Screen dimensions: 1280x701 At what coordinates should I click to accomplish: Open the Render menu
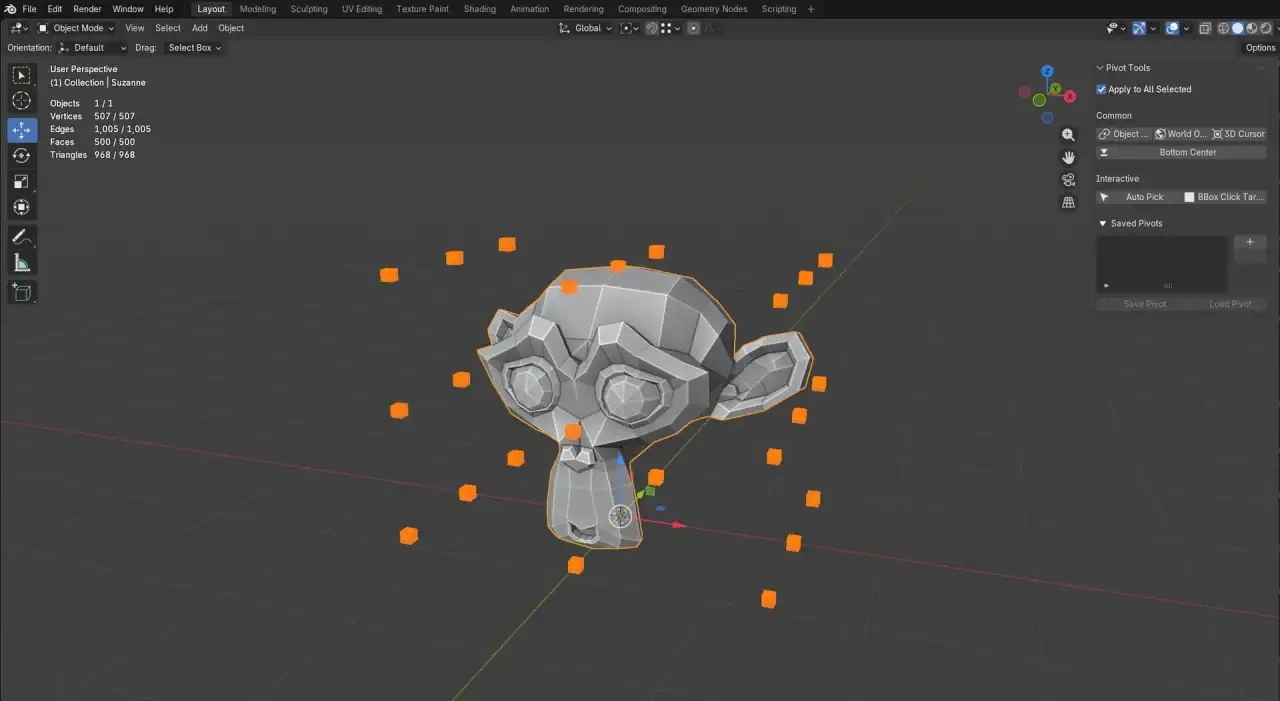pyautogui.click(x=87, y=9)
